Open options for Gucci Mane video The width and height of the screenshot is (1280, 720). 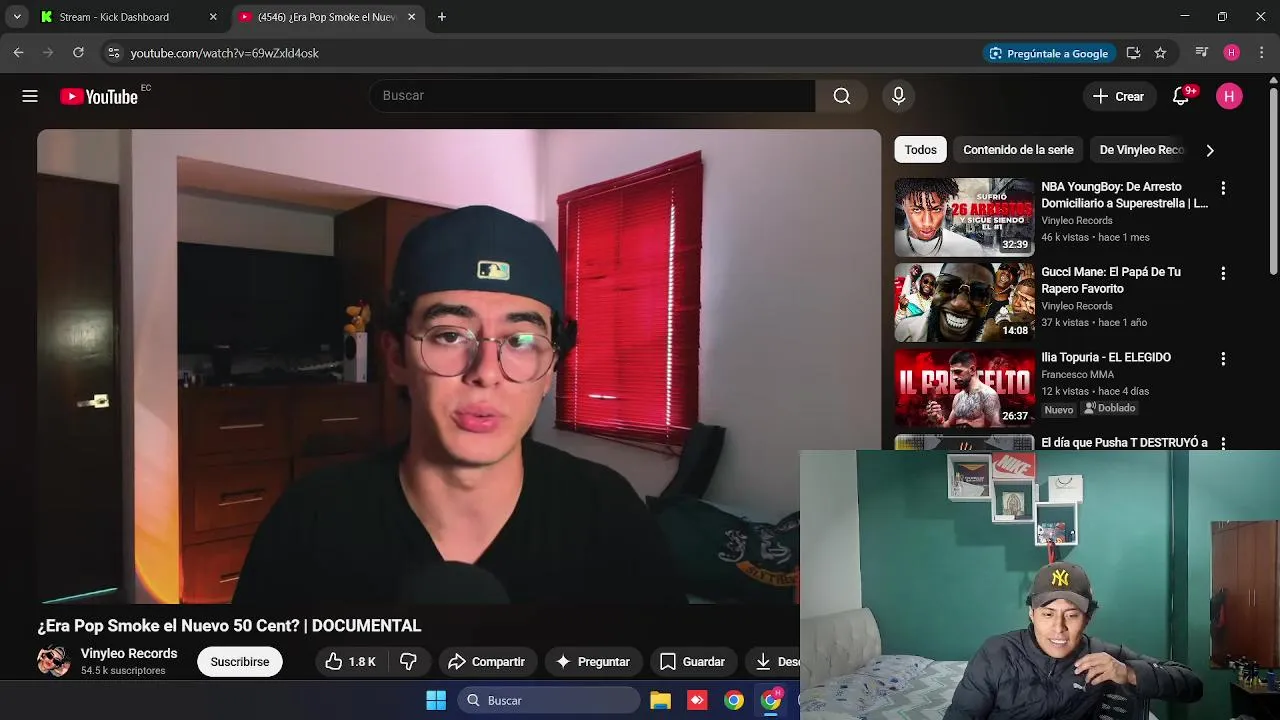1222,273
